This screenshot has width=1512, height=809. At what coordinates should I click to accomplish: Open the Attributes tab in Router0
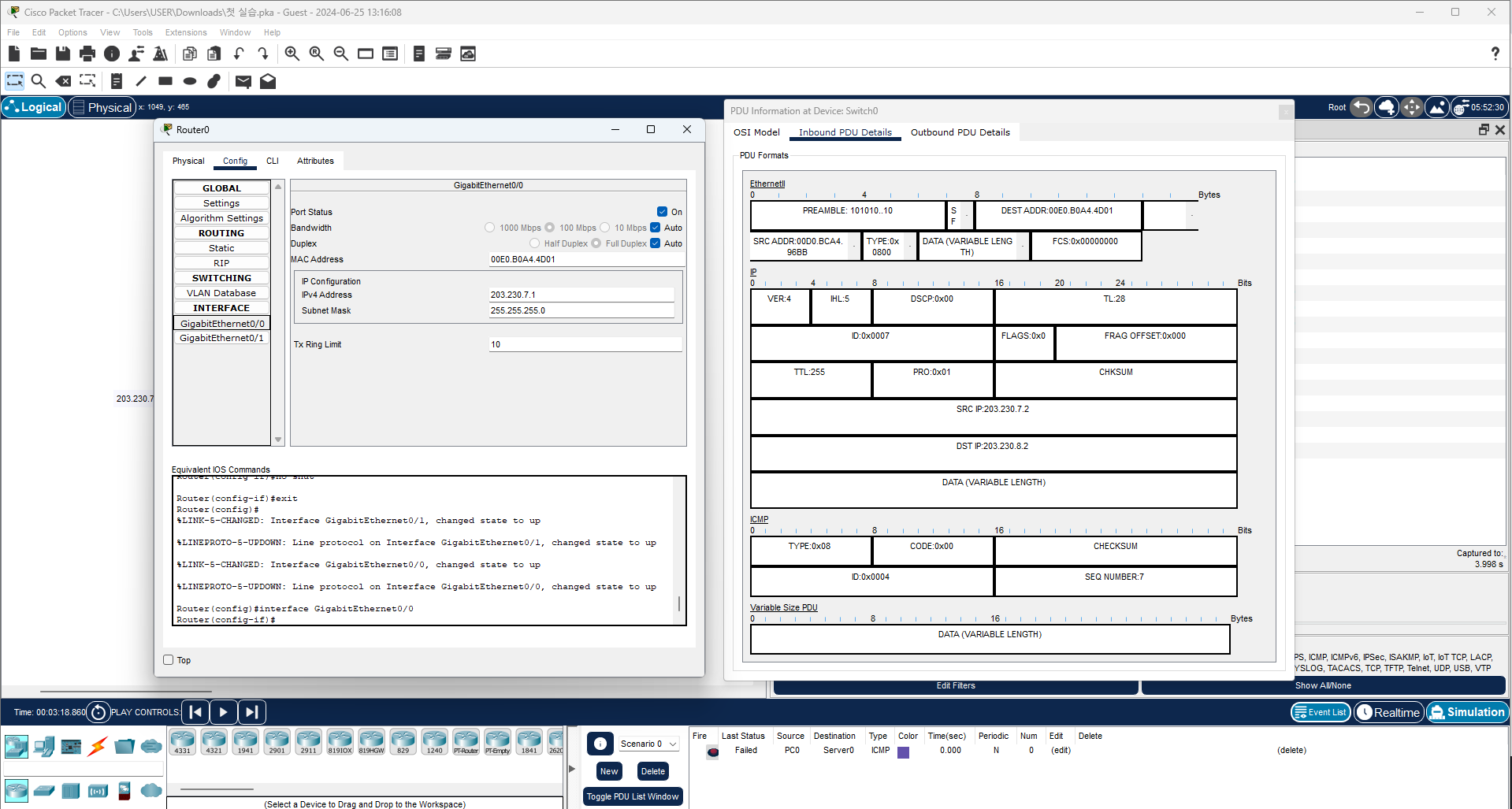click(x=315, y=161)
